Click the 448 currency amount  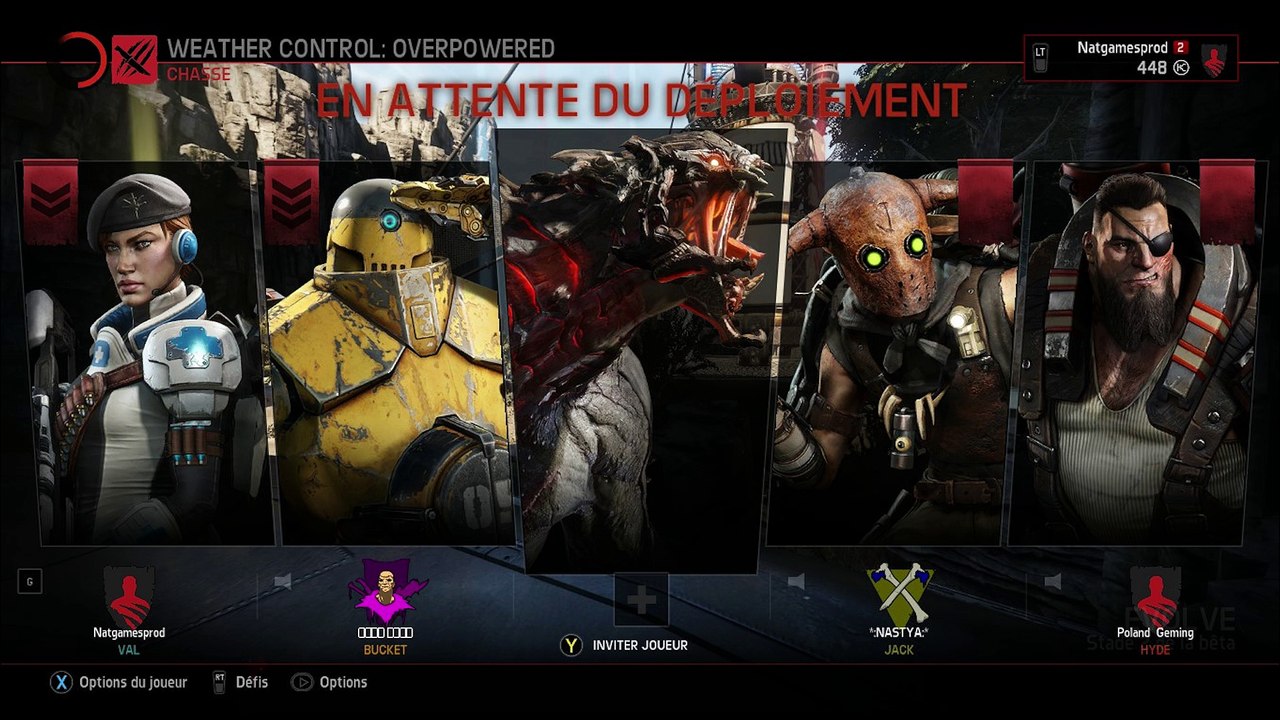1152,67
